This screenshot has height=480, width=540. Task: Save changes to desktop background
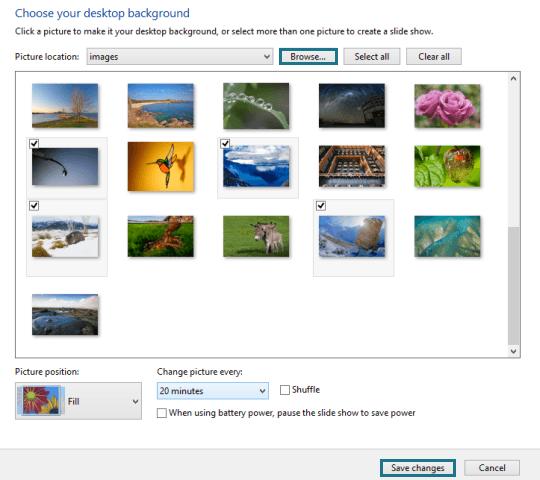tap(418, 468)
